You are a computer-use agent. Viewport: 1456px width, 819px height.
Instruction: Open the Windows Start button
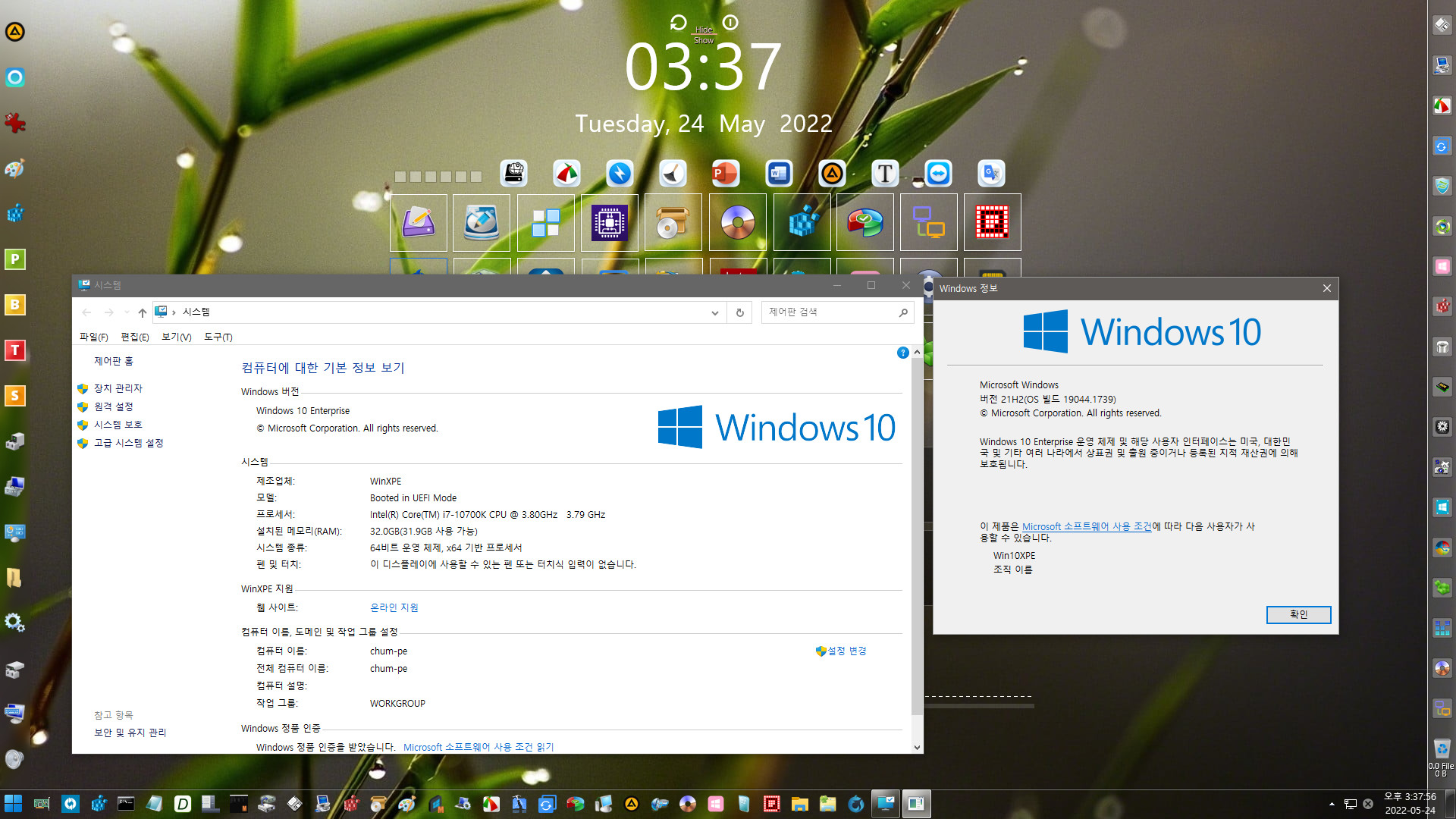(13, 804)
